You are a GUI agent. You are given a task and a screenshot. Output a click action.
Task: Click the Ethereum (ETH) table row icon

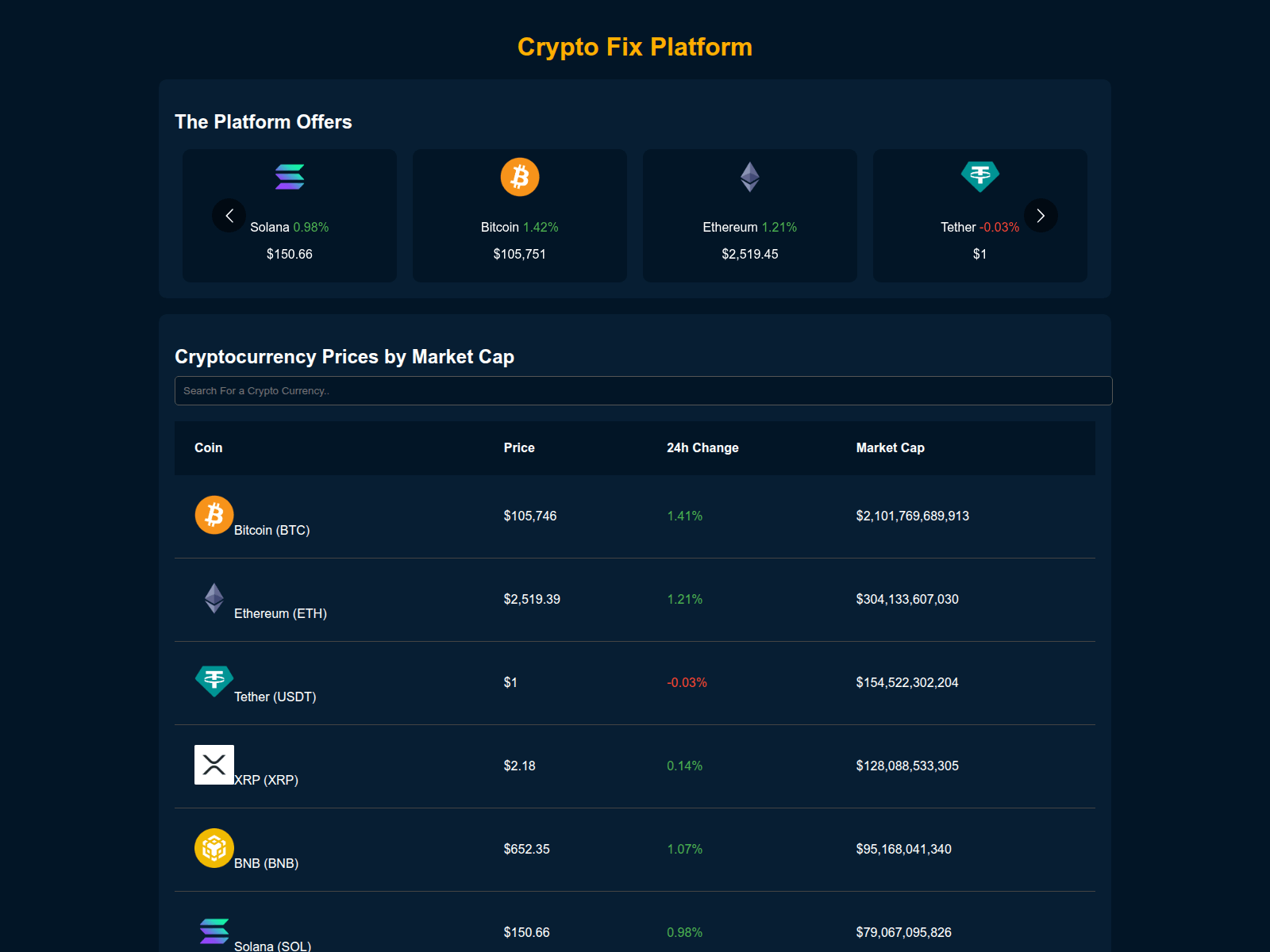click(x=214, y=598)
